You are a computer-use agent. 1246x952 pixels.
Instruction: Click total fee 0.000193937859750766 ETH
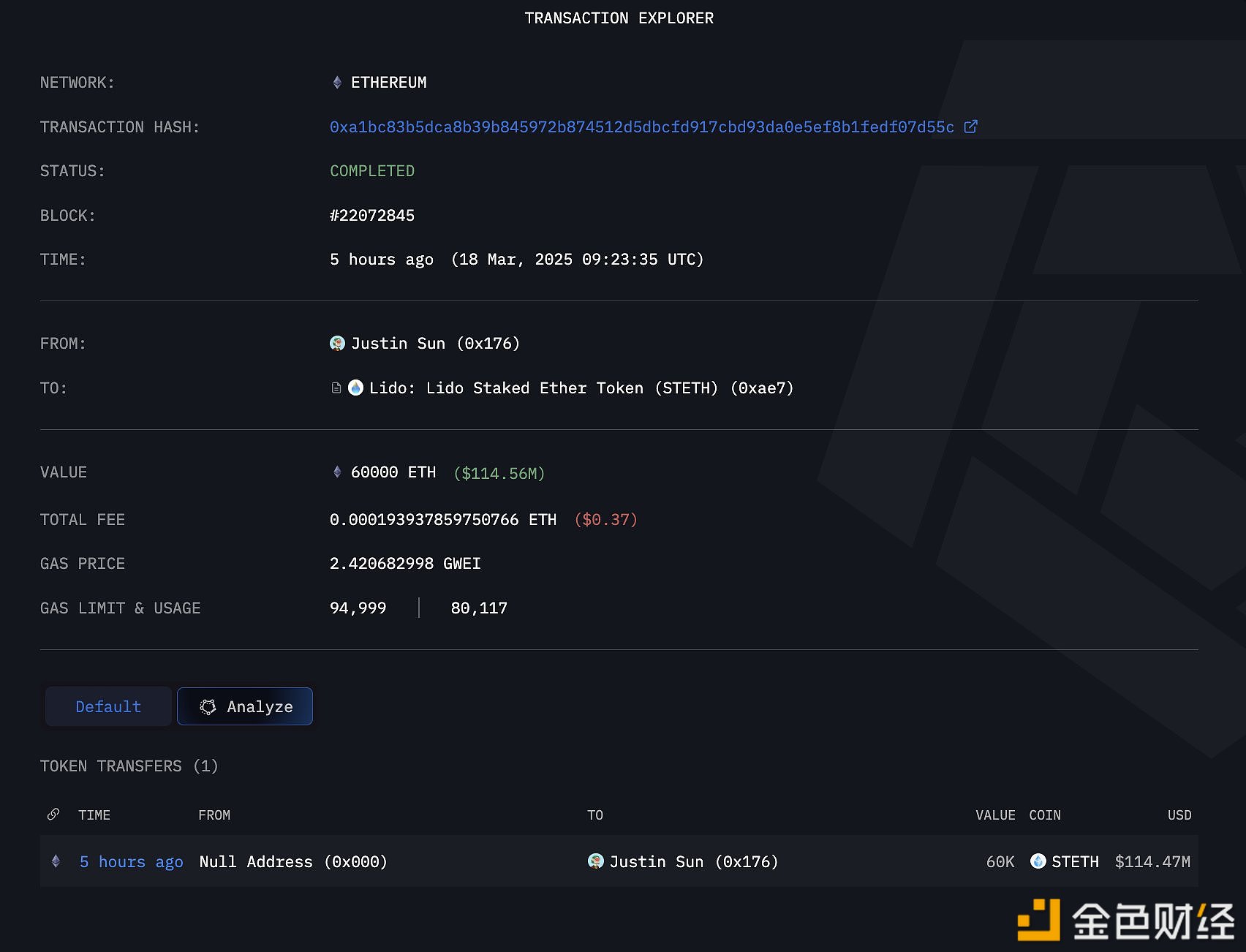click(x=443, y=519)
